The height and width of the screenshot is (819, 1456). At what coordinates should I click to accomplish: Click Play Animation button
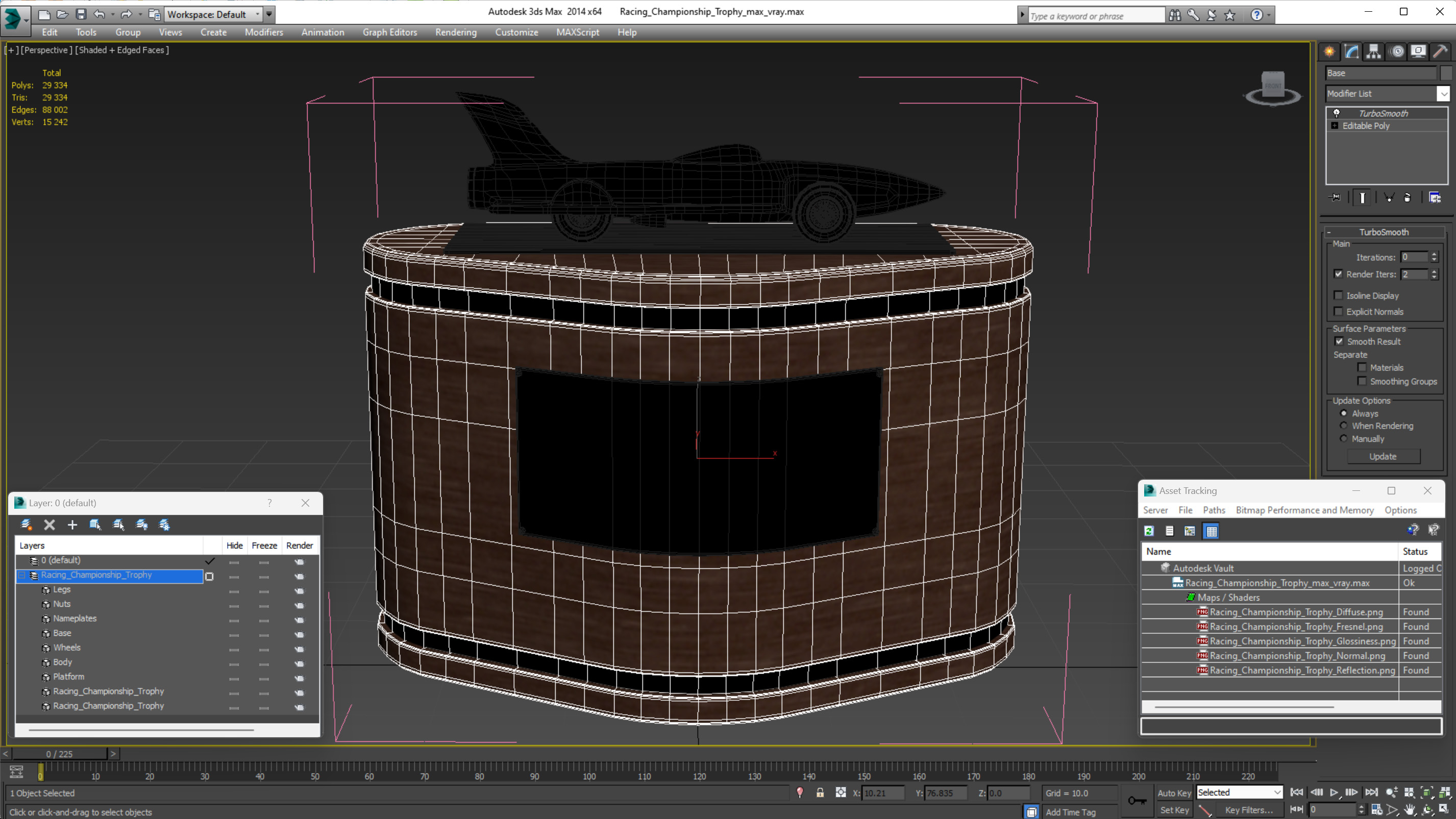tap(1334, 792)
